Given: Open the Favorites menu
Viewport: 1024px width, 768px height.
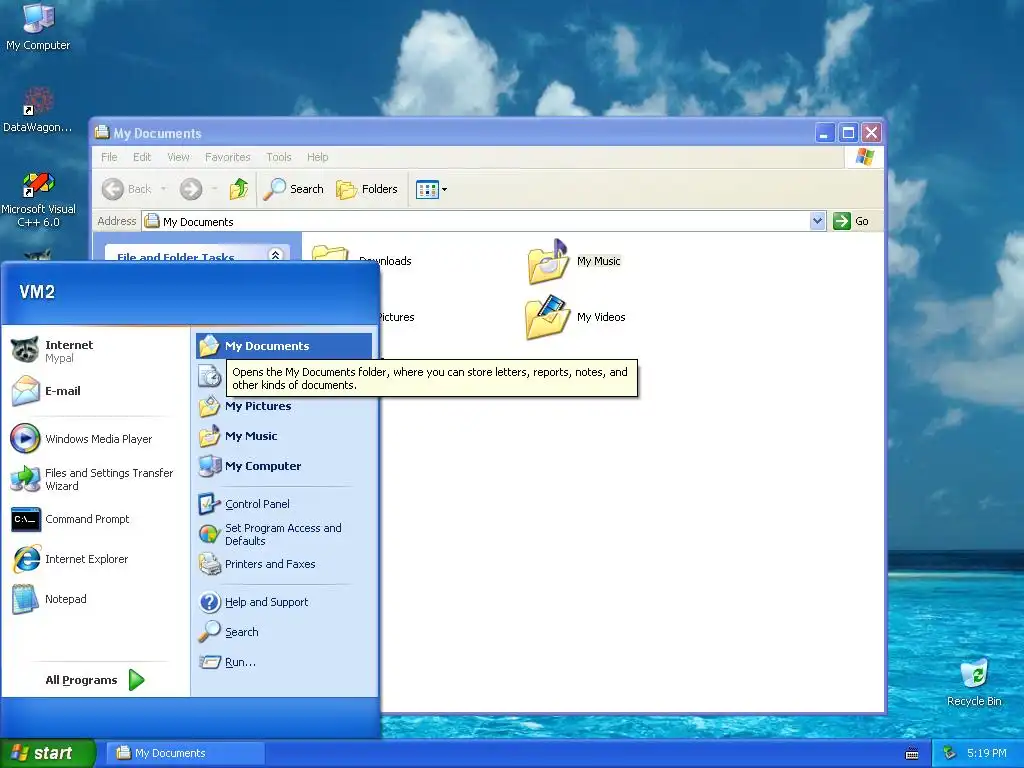Looking at the screenshot, I should (x=227, y=157).
